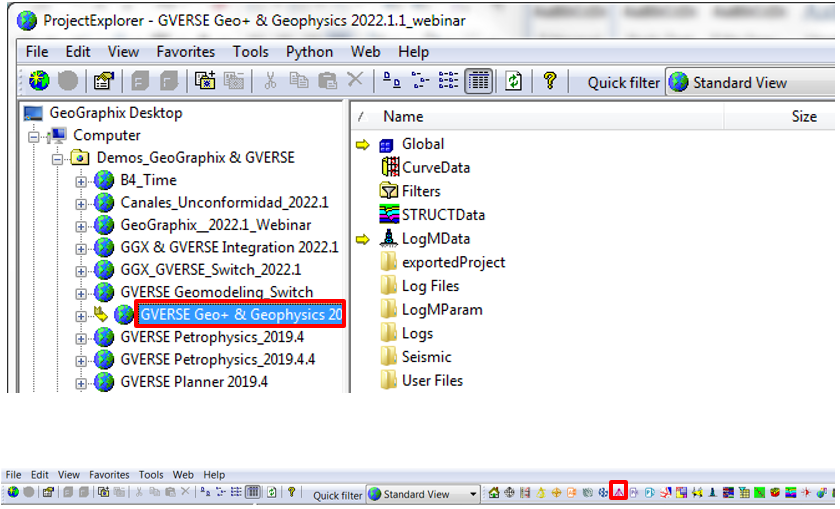The image size is (840, 509).
Task: Click the refresh icon in the top toolbar
Action: coord(513,81)
